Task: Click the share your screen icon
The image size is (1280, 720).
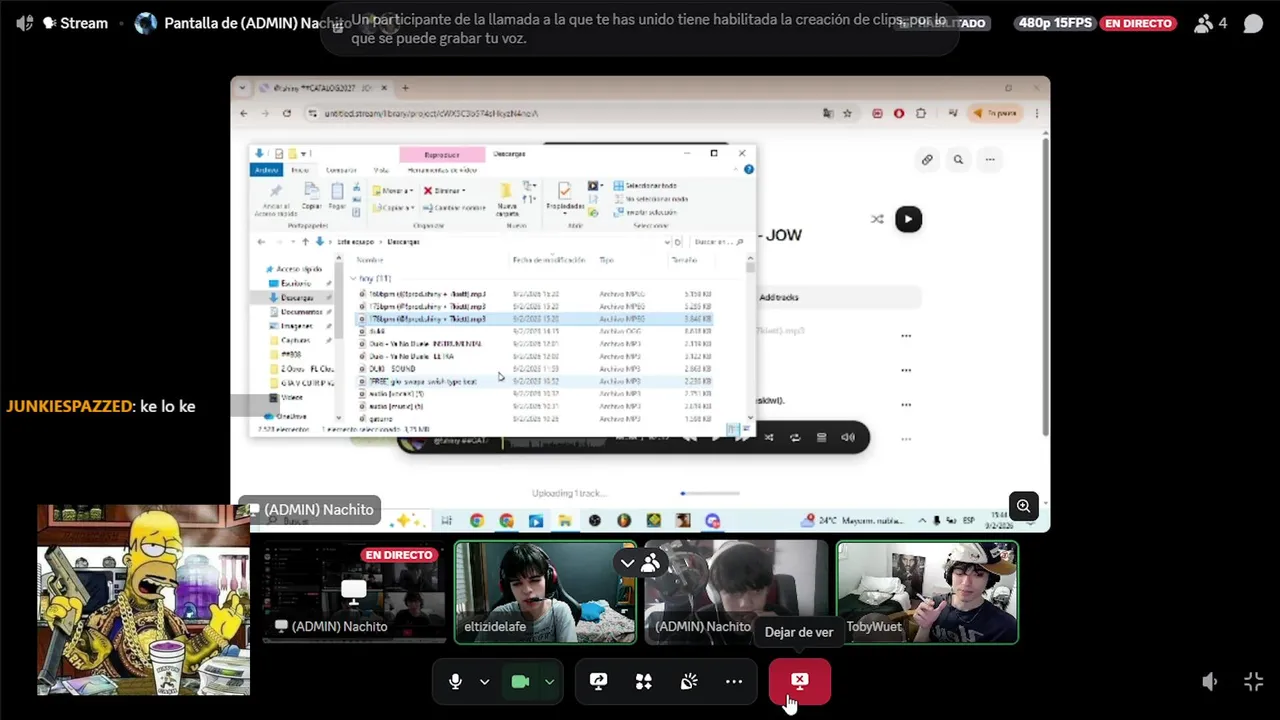Action: click(x=599, y=681)
